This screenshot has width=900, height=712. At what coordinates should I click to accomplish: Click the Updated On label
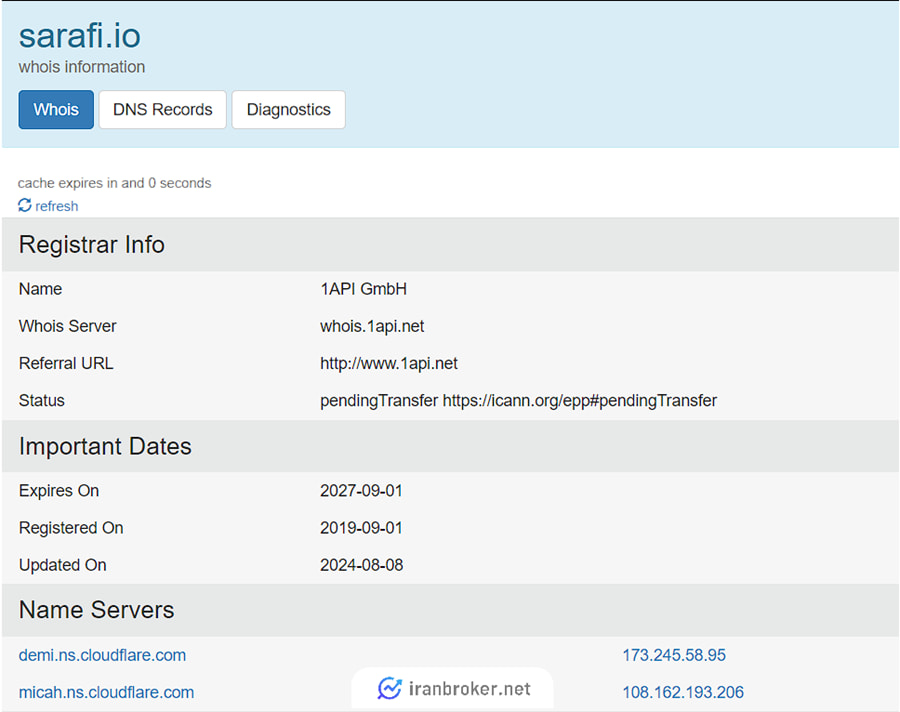[x=63, y=565]
